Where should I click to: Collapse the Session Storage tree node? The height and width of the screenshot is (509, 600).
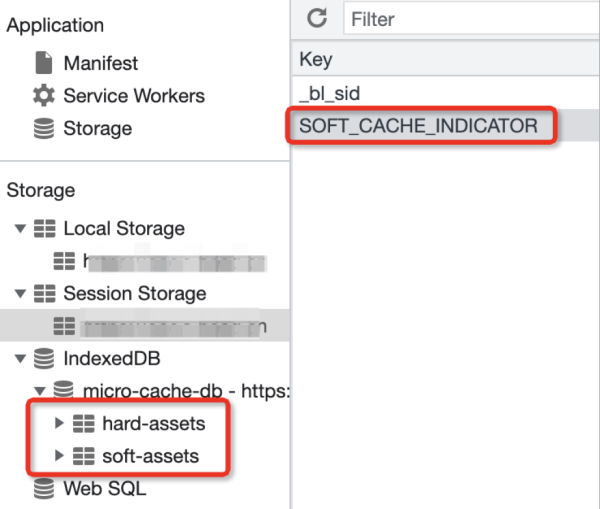click(x=20, y=294)
